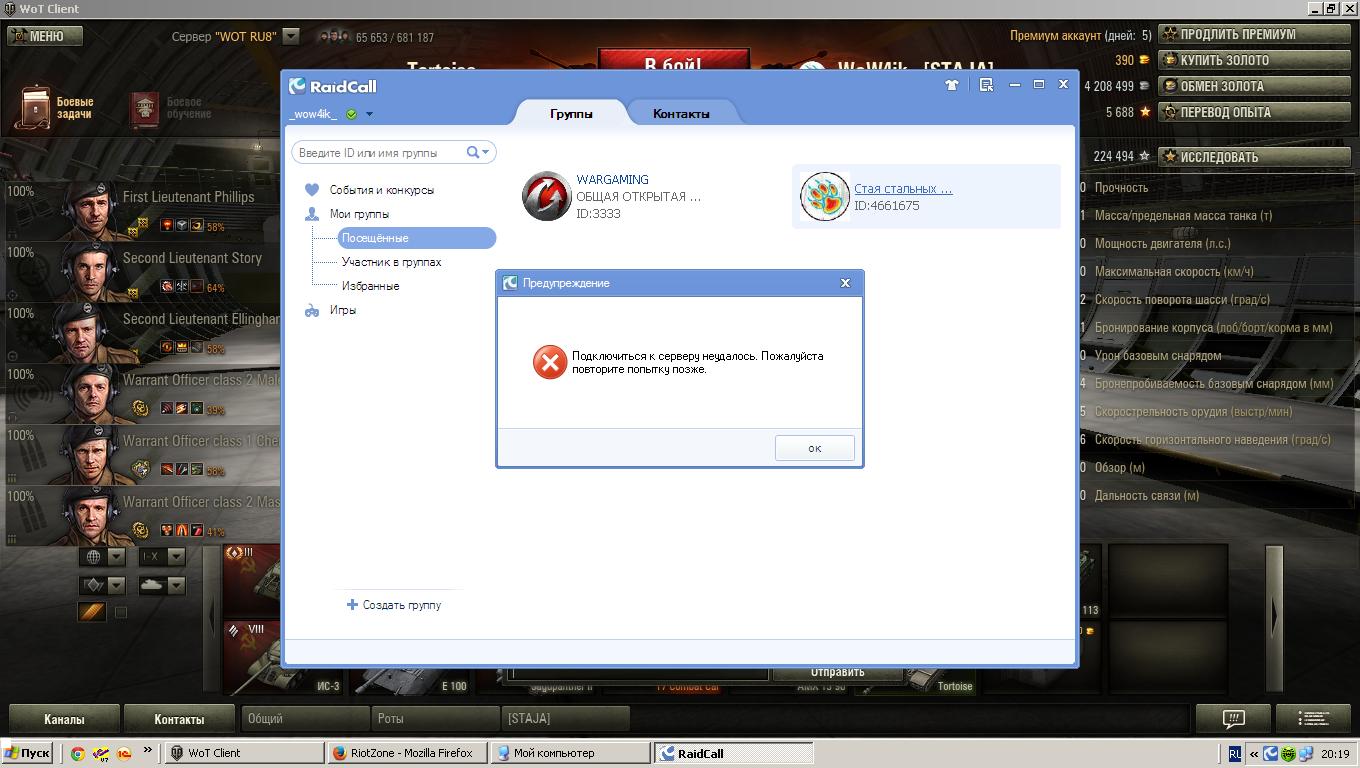This screenshot has height=768, width=1360.
Task: Open the Стая стальных group link
Action: (x=903, y=188)
